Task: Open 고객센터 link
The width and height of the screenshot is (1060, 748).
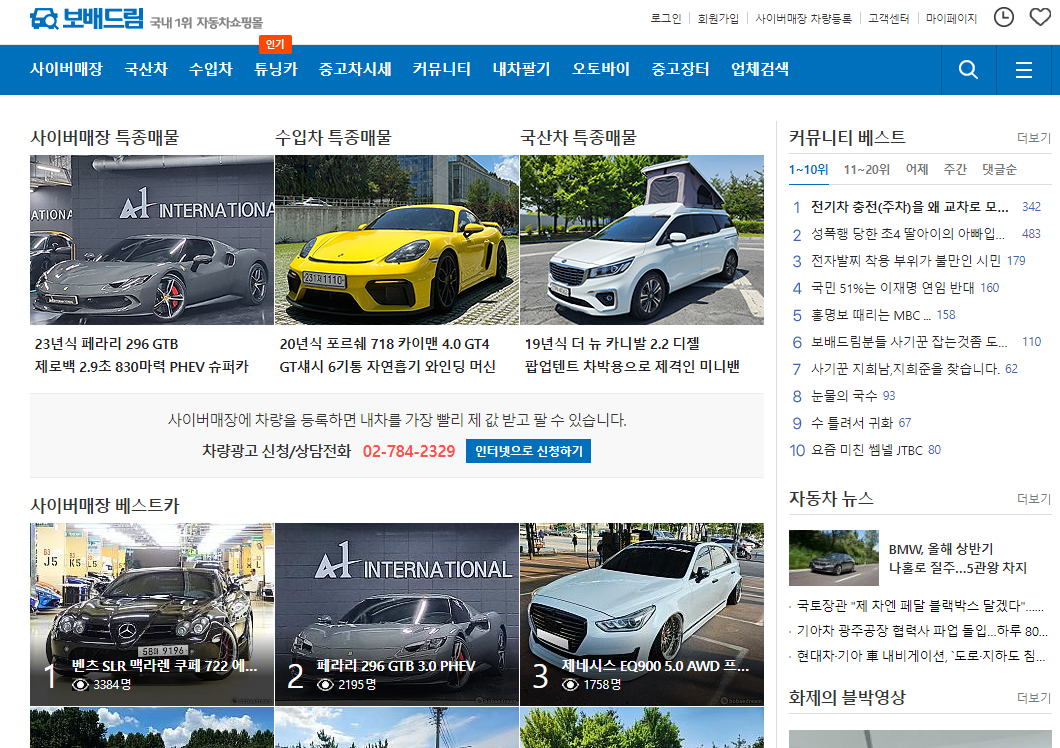Action: 888,18
